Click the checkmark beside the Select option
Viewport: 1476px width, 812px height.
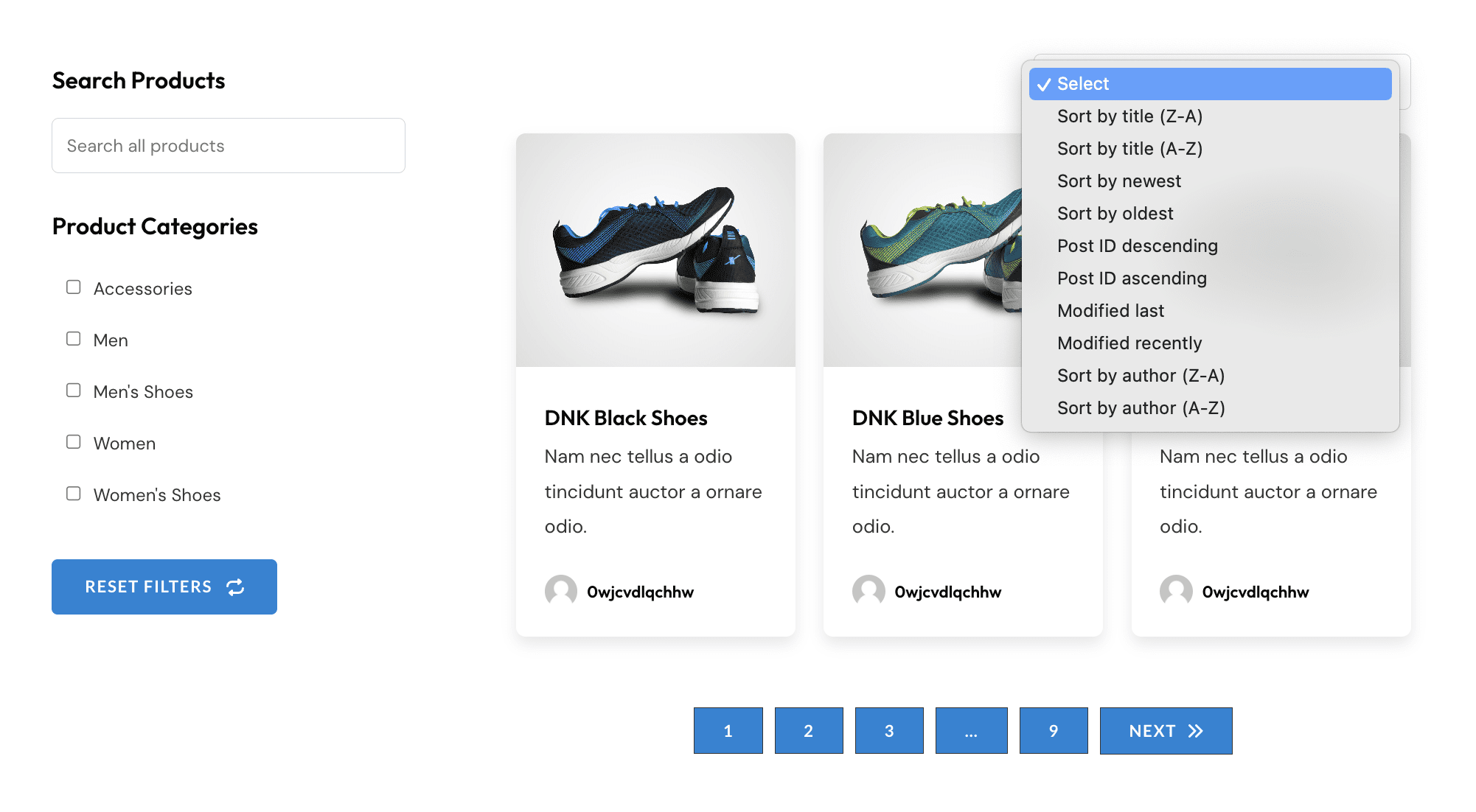(1044, 84)
